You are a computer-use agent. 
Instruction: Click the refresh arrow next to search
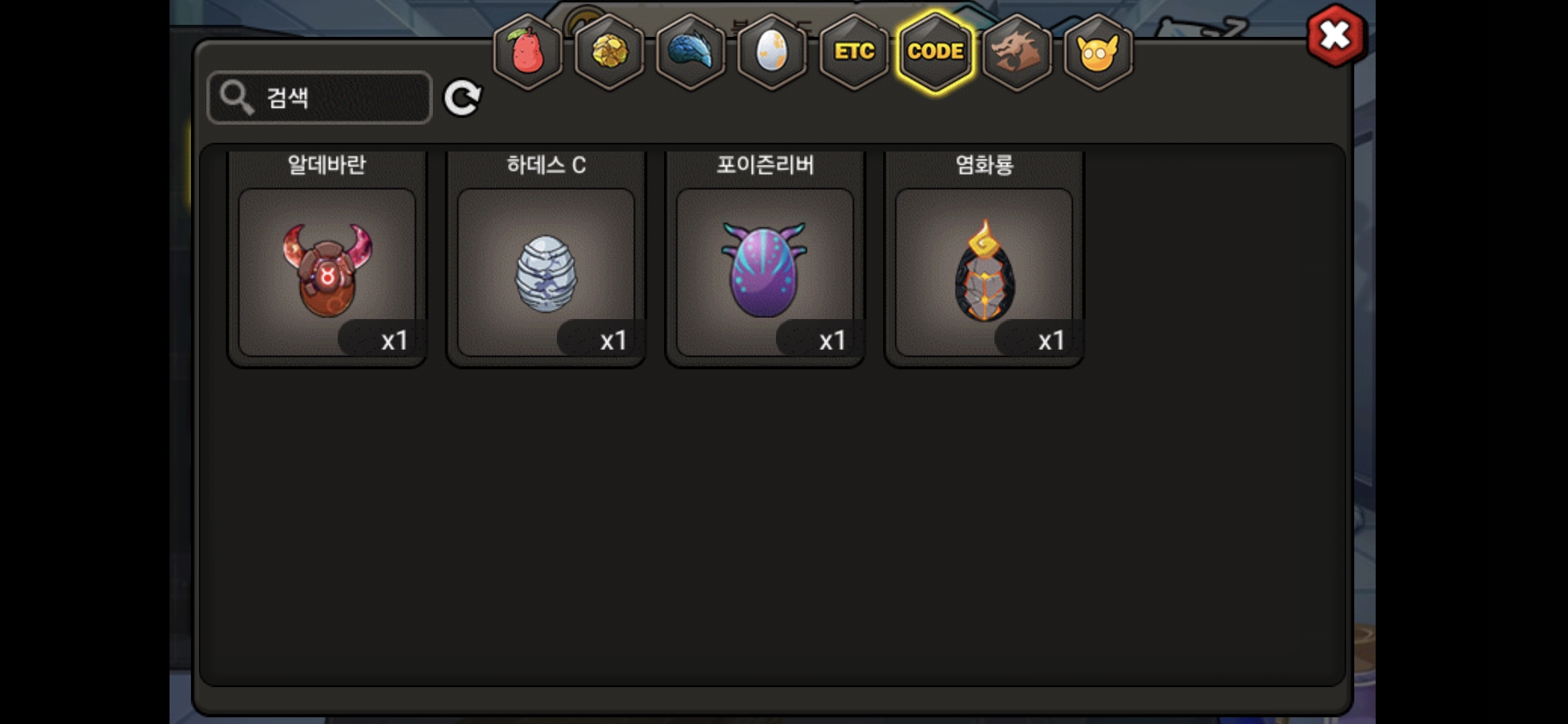pos(462,98)
